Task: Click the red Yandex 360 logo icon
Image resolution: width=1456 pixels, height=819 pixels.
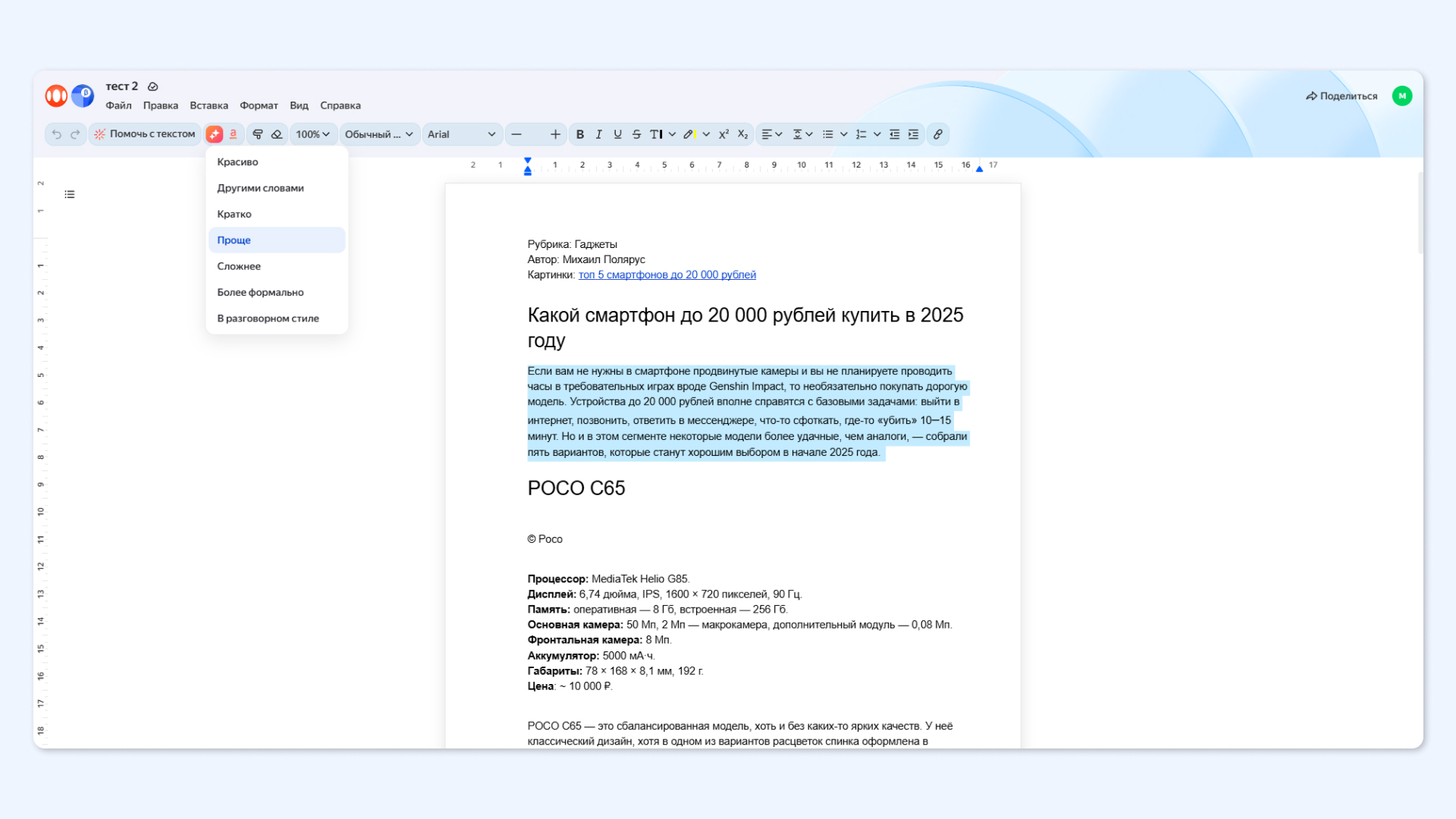Action: tap(56, 96)
